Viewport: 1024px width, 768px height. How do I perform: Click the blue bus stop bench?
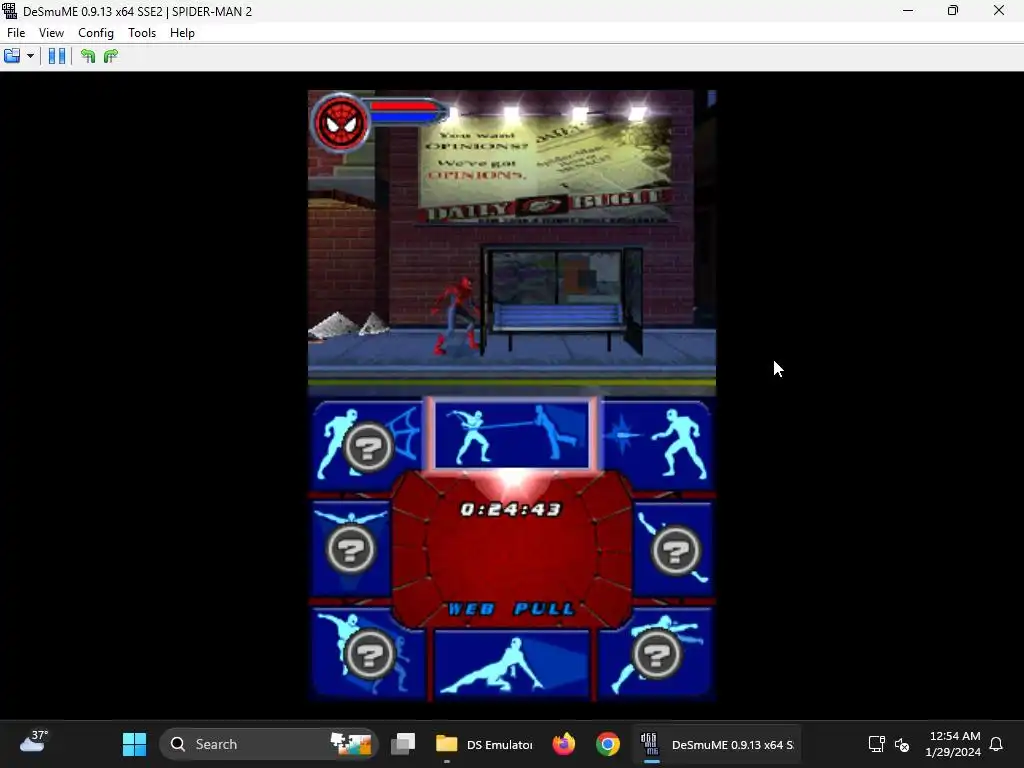[x=557, y=319]
